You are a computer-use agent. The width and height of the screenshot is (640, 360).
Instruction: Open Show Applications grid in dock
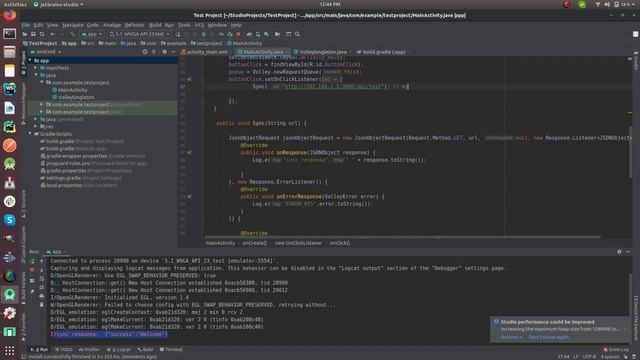coord(9,351)
